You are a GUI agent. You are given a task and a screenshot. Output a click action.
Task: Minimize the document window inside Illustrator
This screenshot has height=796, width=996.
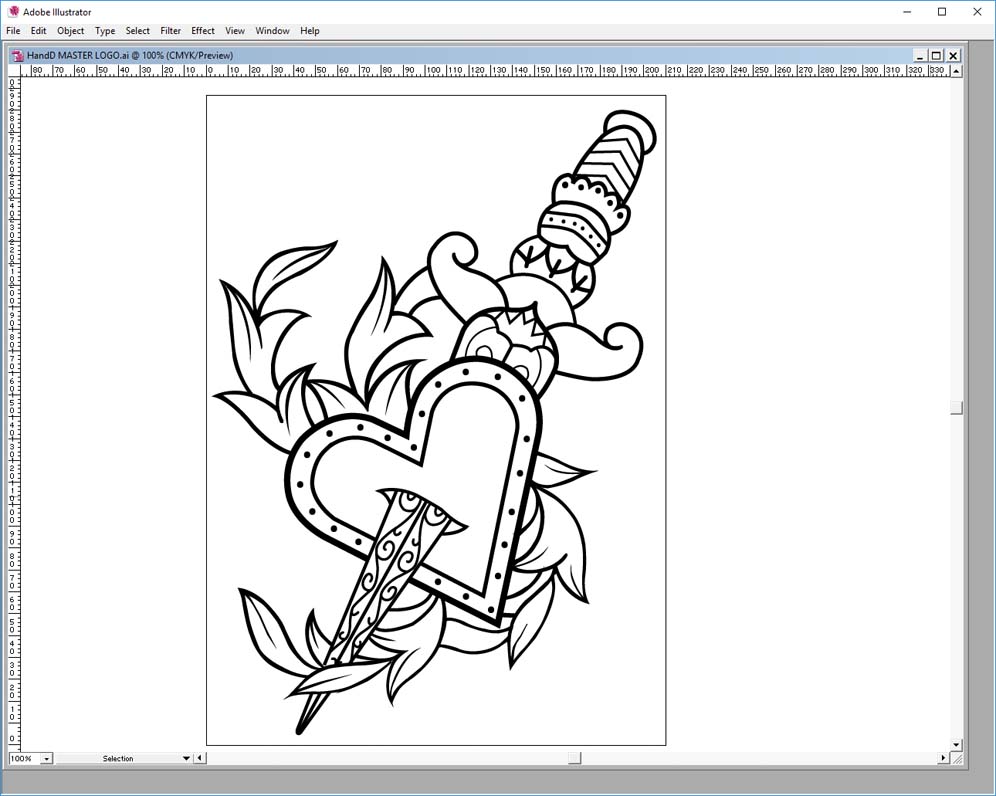[x=919, y=56]
